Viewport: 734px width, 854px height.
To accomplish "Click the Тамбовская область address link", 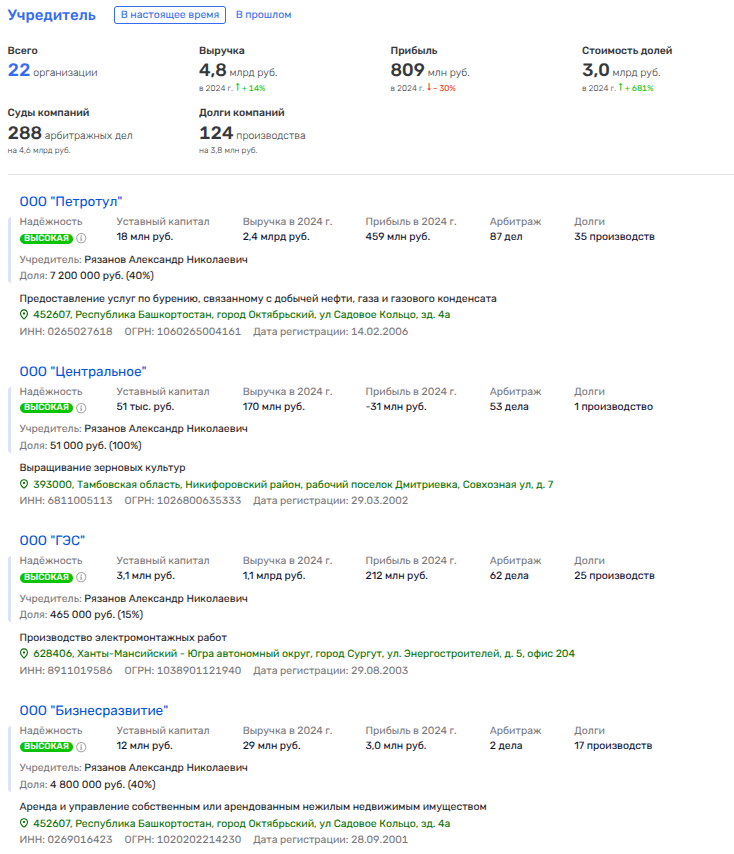I will (293, 485).
